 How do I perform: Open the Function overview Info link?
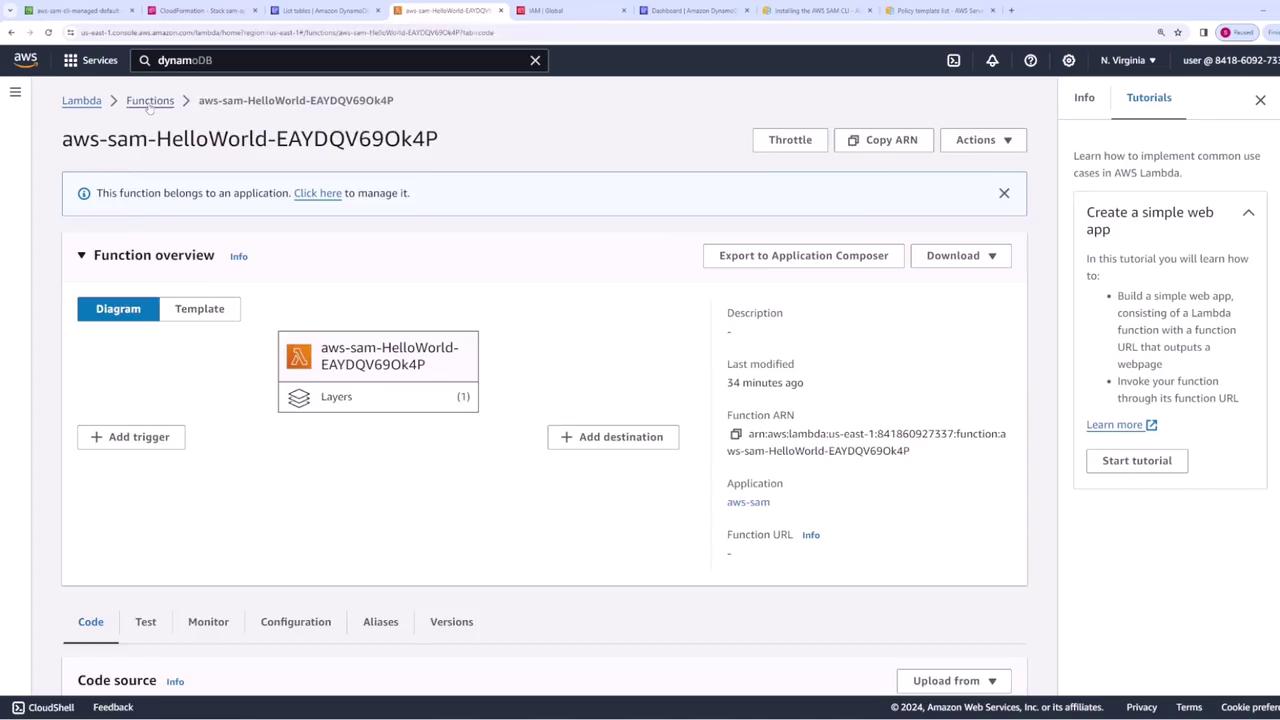239,256
